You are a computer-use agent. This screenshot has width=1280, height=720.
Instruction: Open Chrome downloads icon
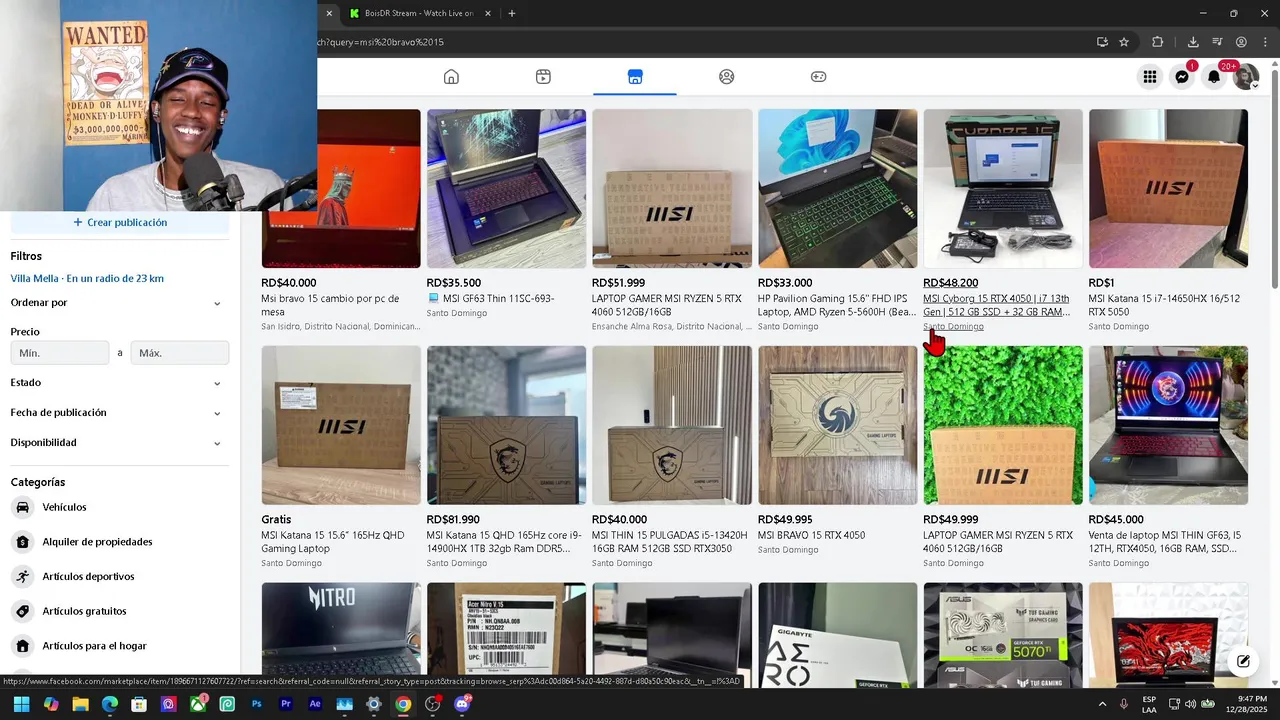1193,42
